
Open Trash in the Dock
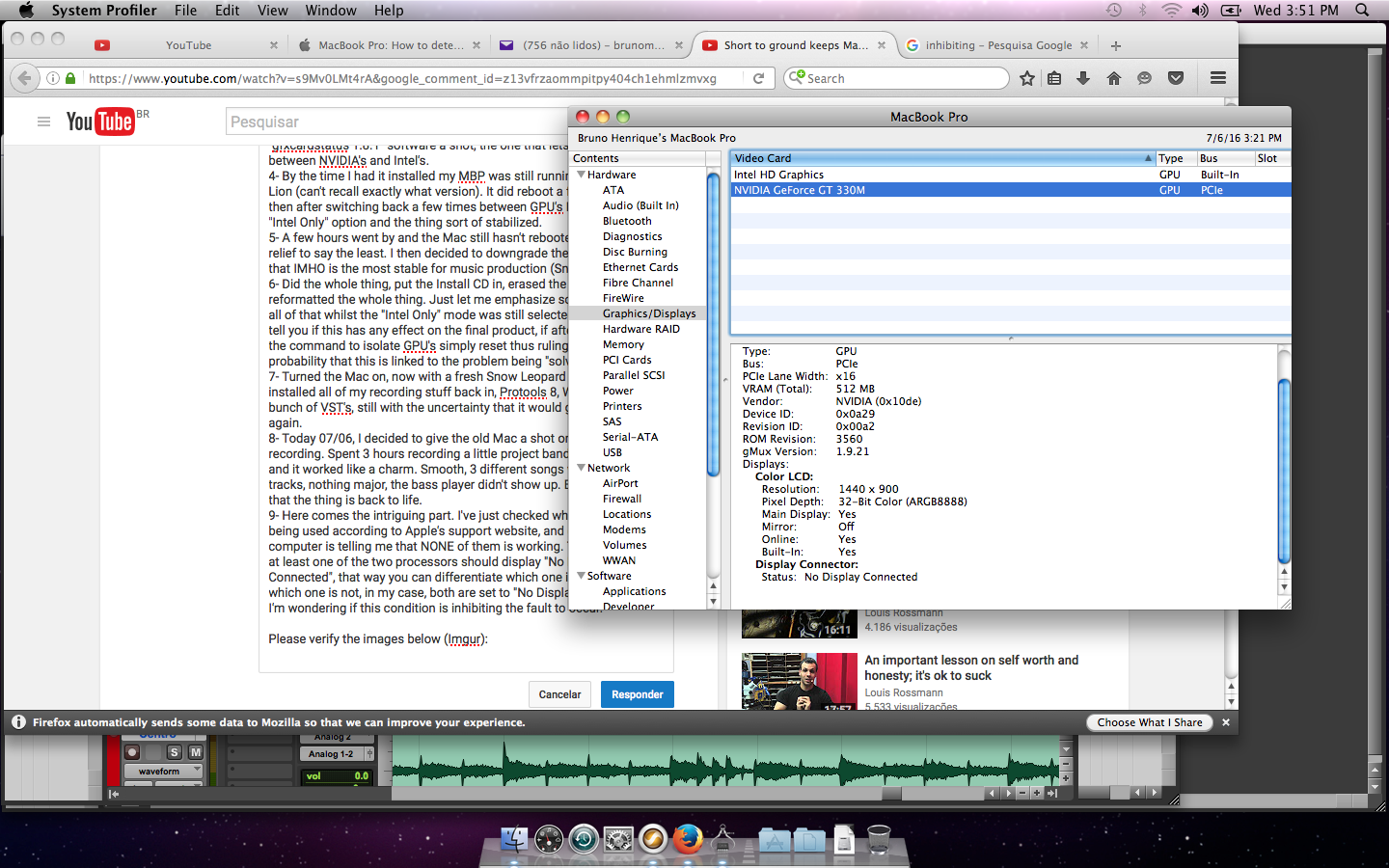point(879,839)
